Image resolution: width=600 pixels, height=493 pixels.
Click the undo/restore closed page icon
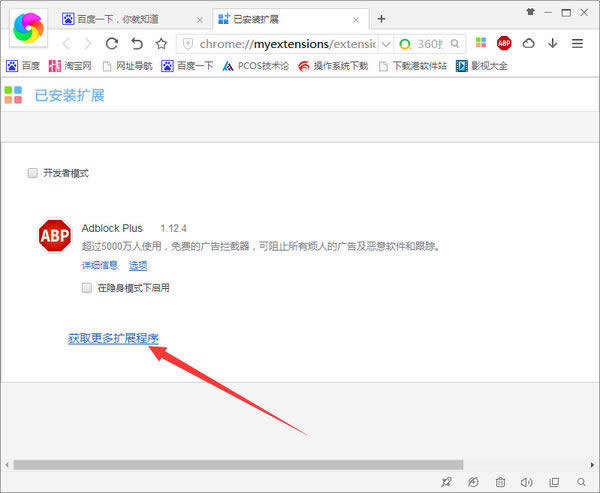137,44
